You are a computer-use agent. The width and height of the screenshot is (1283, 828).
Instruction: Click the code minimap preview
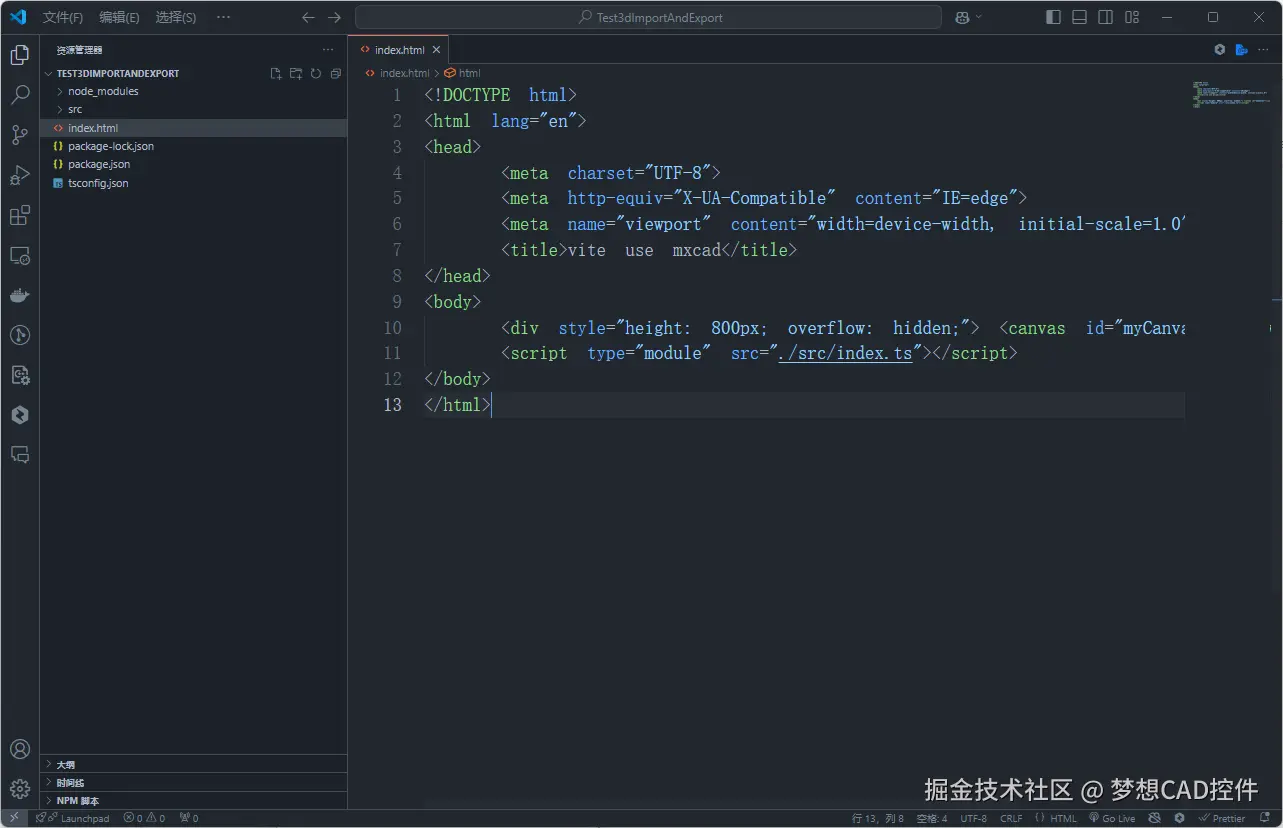1231,93
